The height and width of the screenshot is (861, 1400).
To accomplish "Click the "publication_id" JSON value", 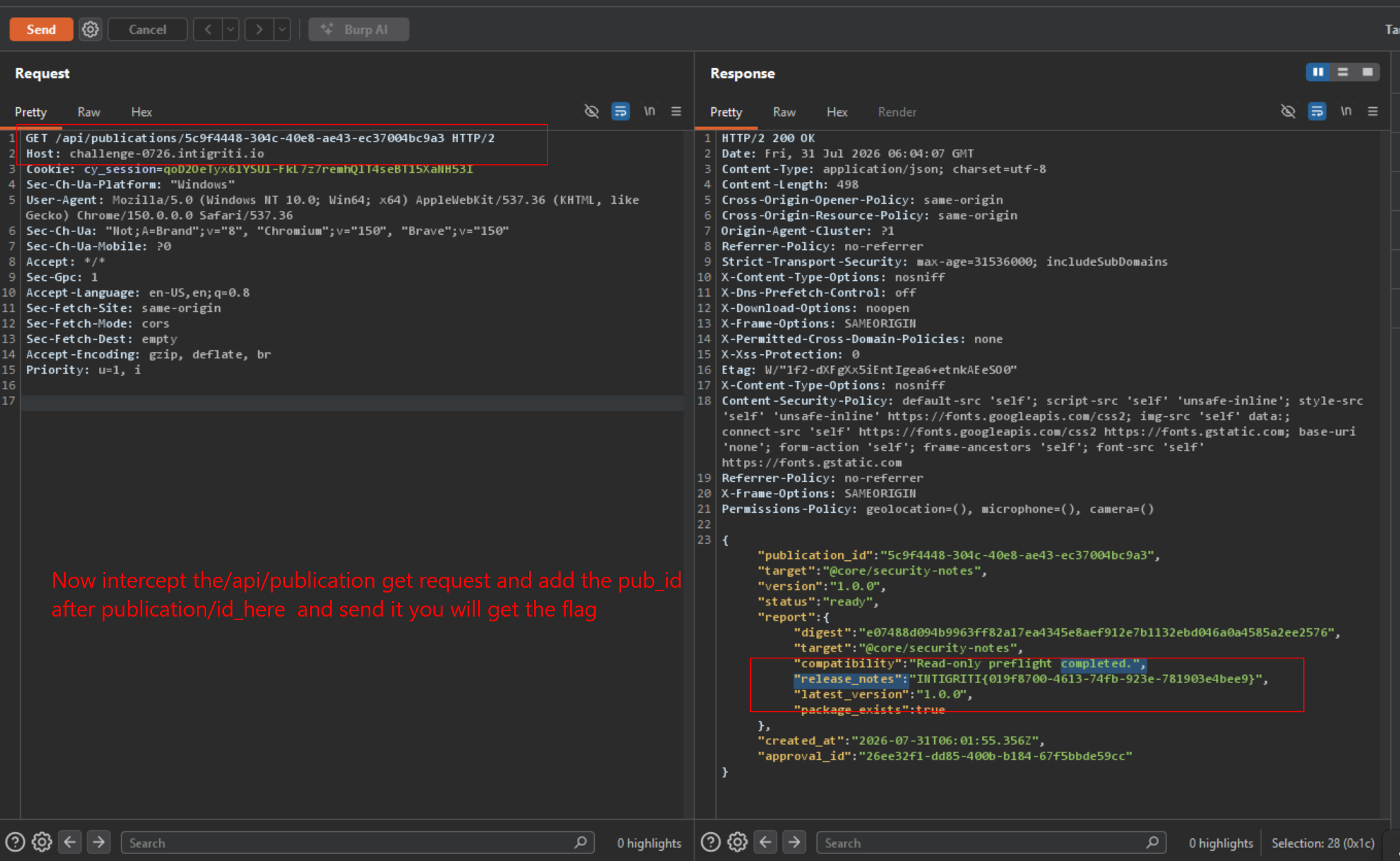I will (1017, 555).
